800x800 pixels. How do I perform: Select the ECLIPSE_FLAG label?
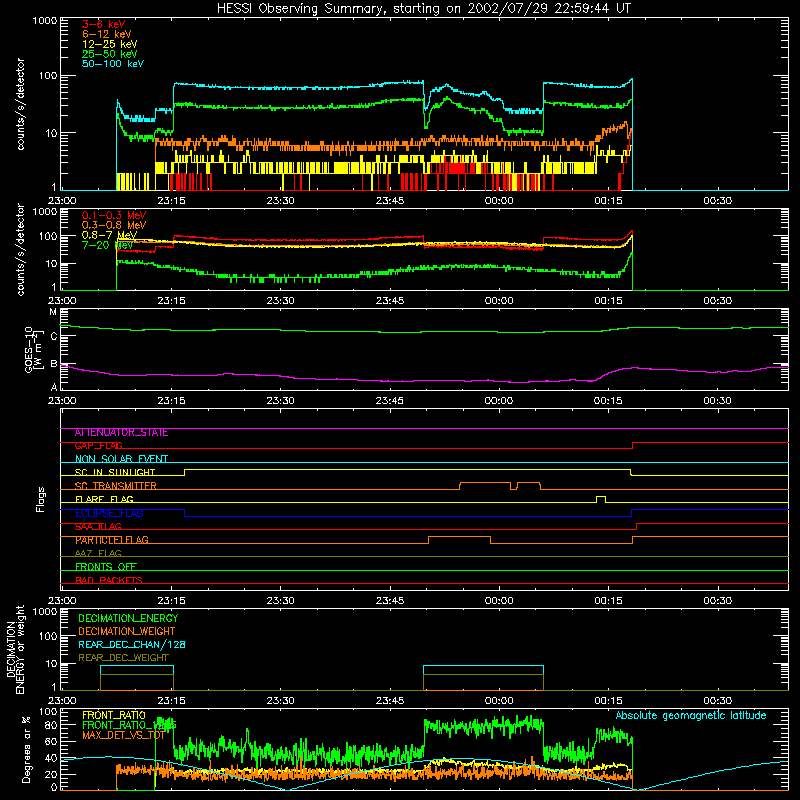click(109, 513)
